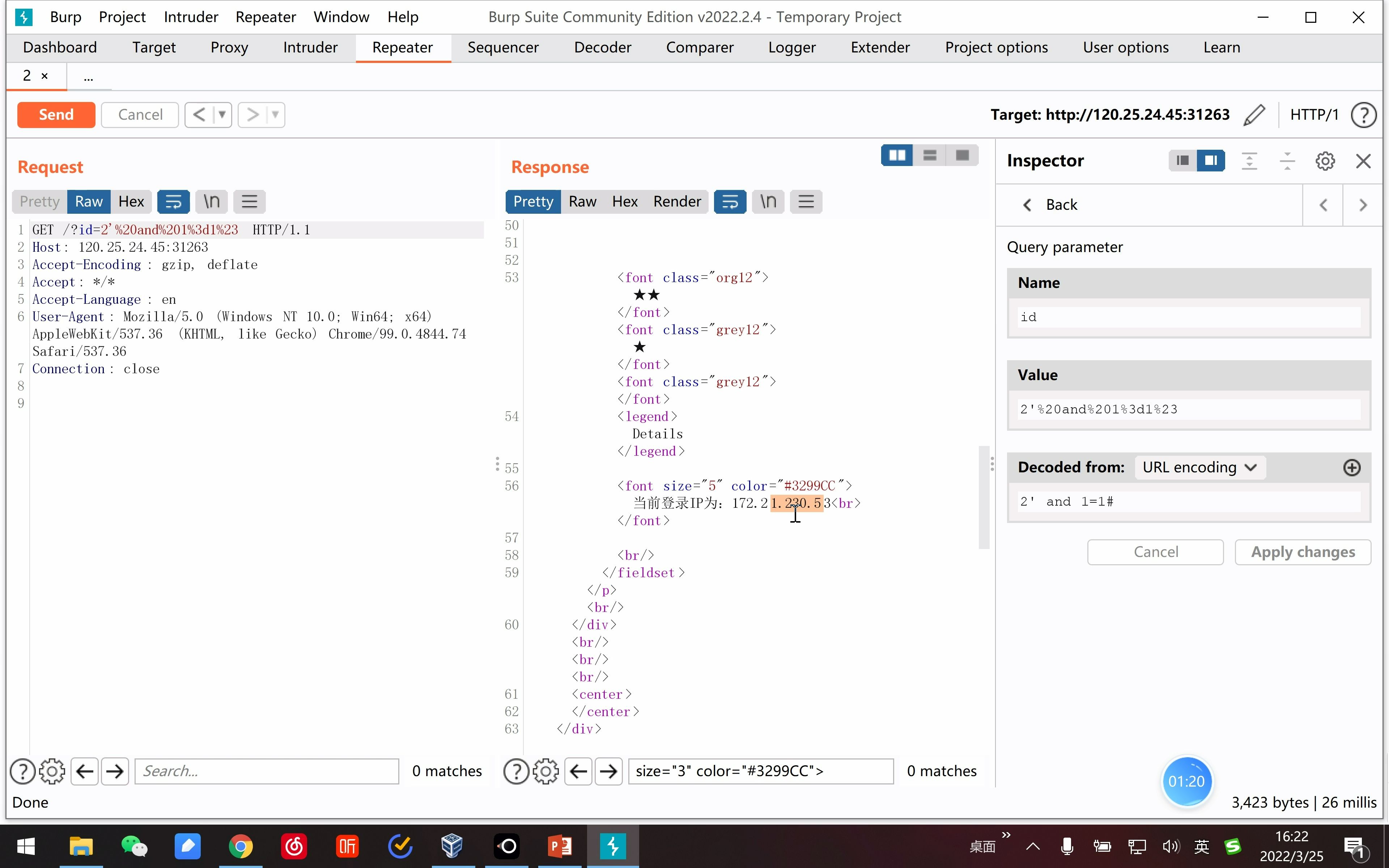Open Repeater help question mark icon

[x=1363, y=115]
